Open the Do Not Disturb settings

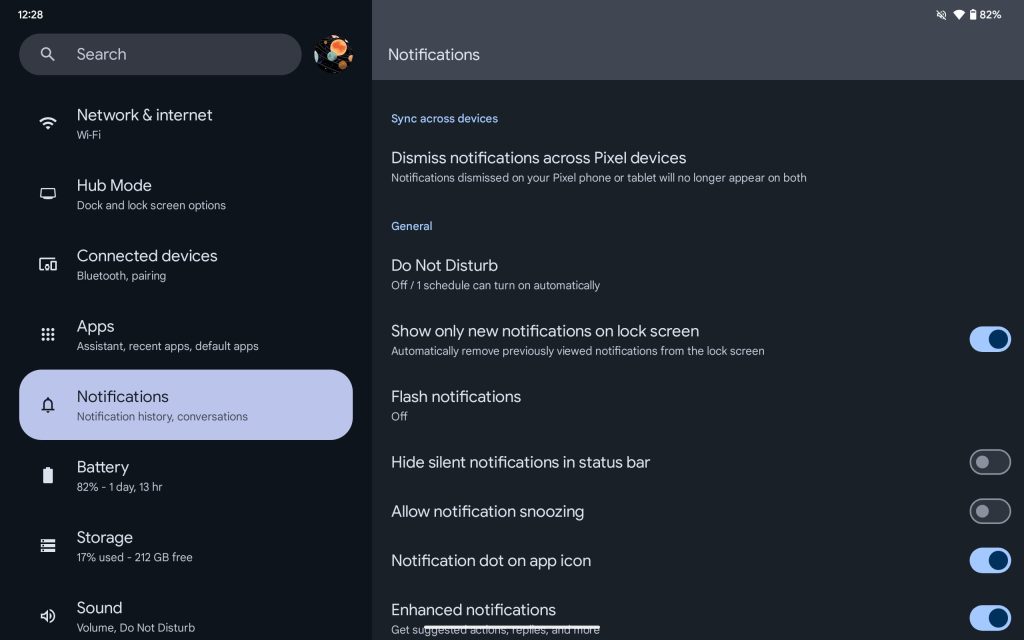(600, 275)
